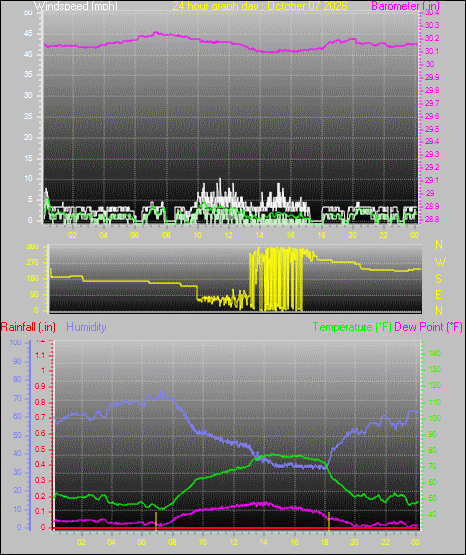Click the 15 mph windspeed axis value
The height and width of the screenshot is (555, 466).
point(28,158)
